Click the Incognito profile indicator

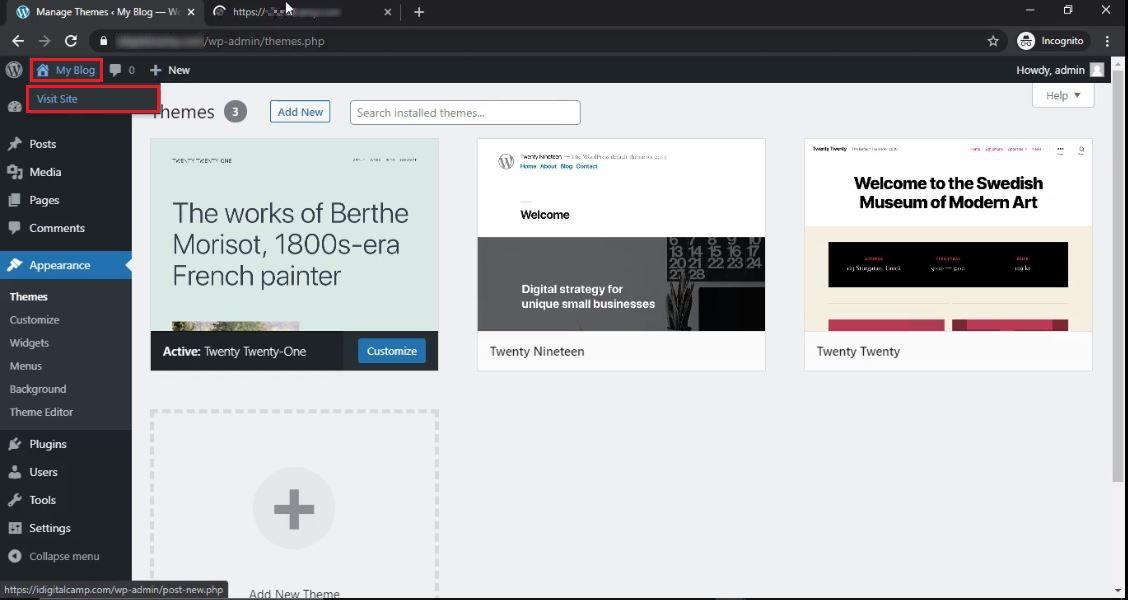[1050, 41]
